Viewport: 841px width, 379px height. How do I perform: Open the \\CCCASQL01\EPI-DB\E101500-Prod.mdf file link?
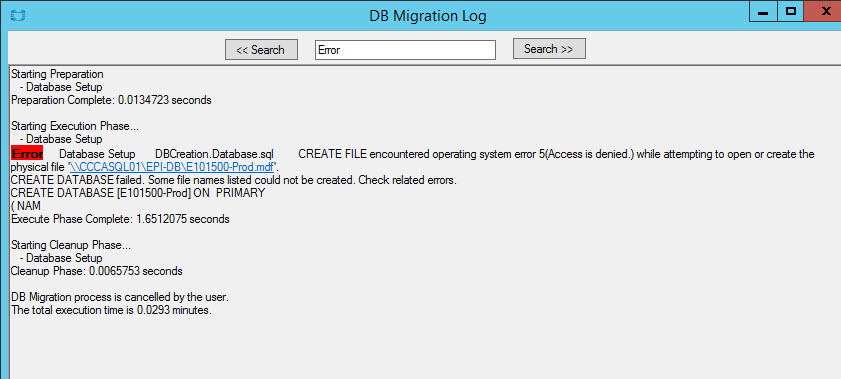click(172, 167)
